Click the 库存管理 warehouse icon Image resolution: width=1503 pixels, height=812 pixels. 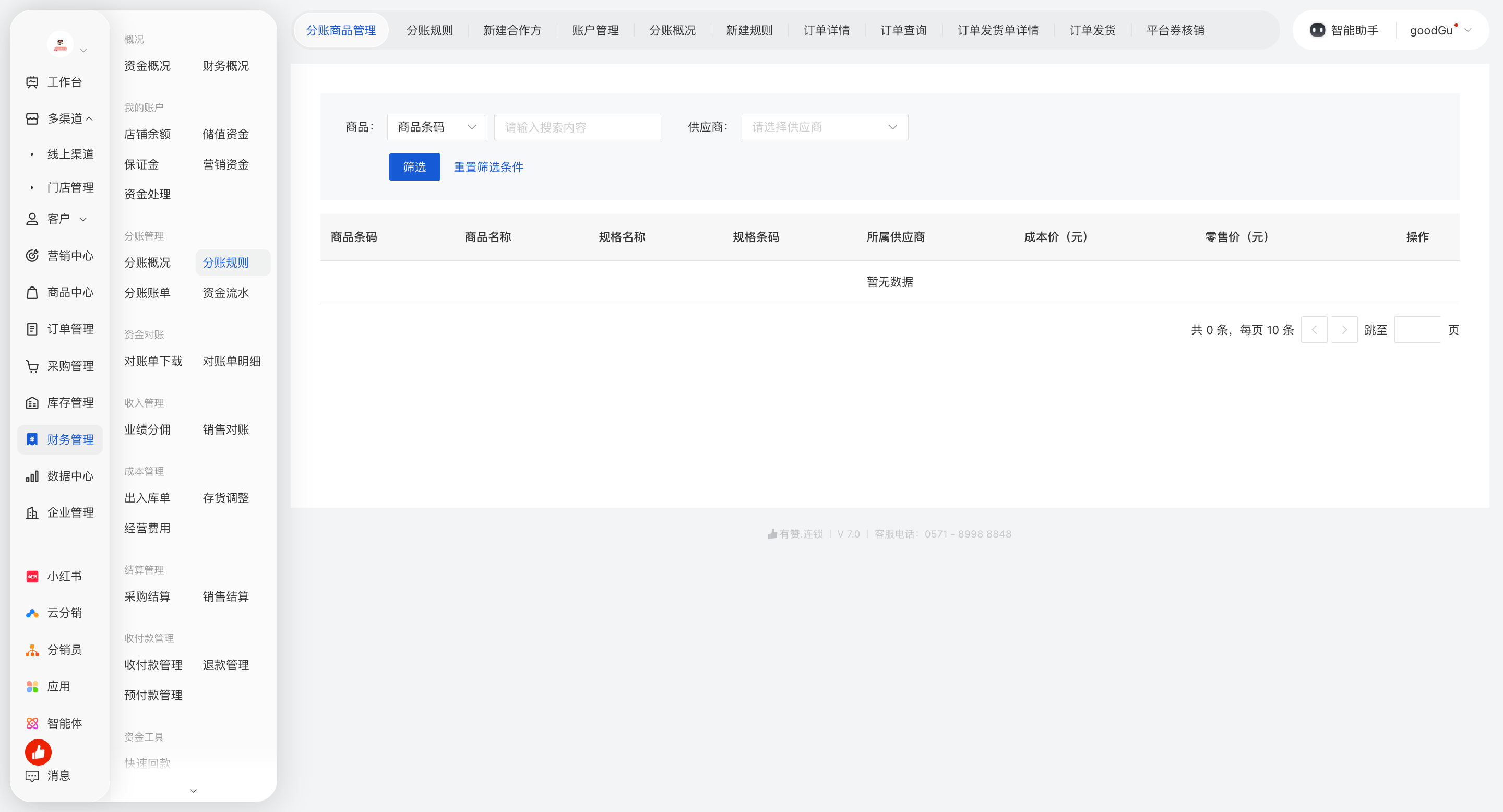(x=32, y=403)
